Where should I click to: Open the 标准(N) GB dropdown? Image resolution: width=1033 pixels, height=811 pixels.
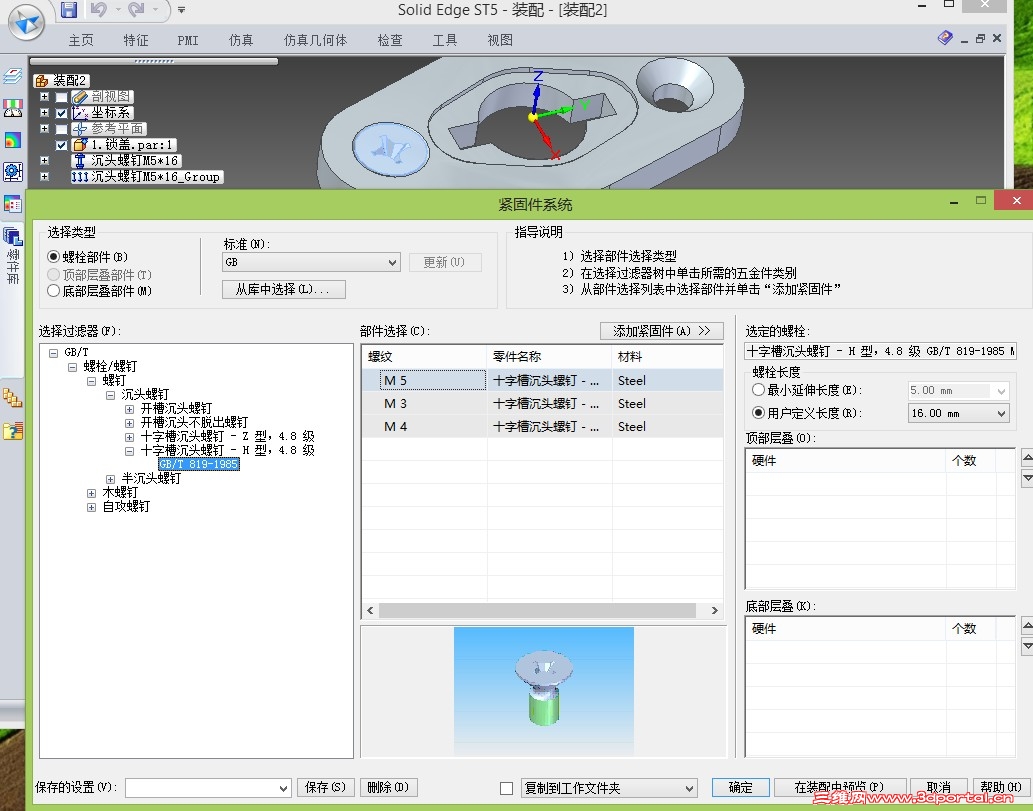(312, 262)
